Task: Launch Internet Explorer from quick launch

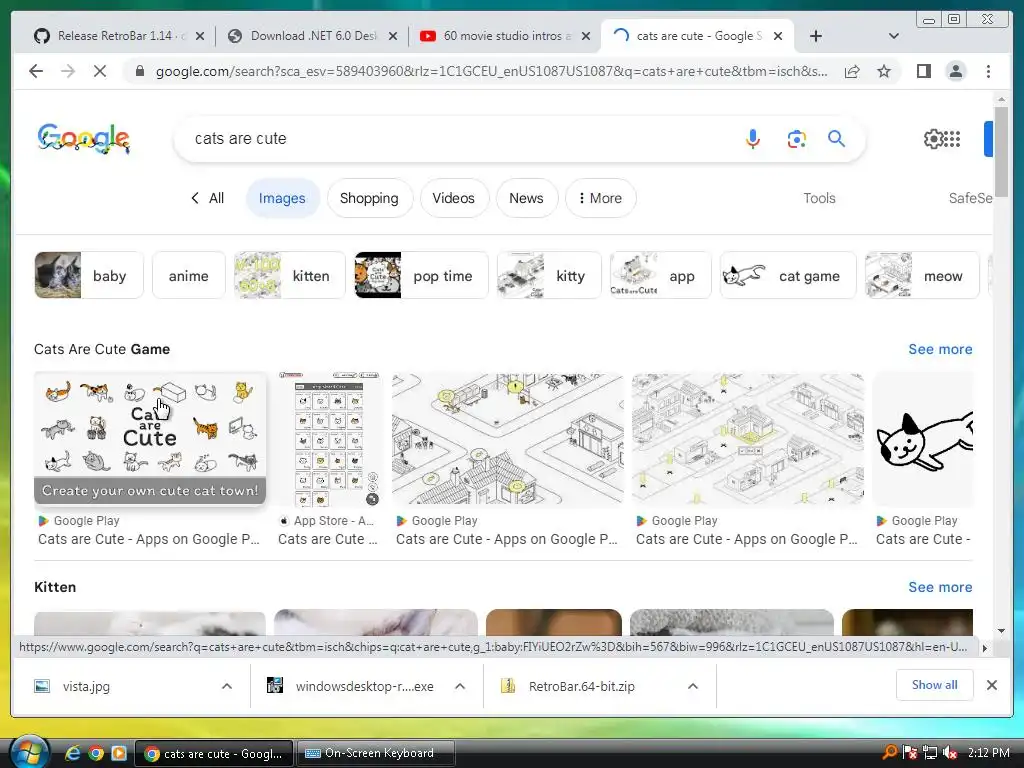Action: coord(72,754)
